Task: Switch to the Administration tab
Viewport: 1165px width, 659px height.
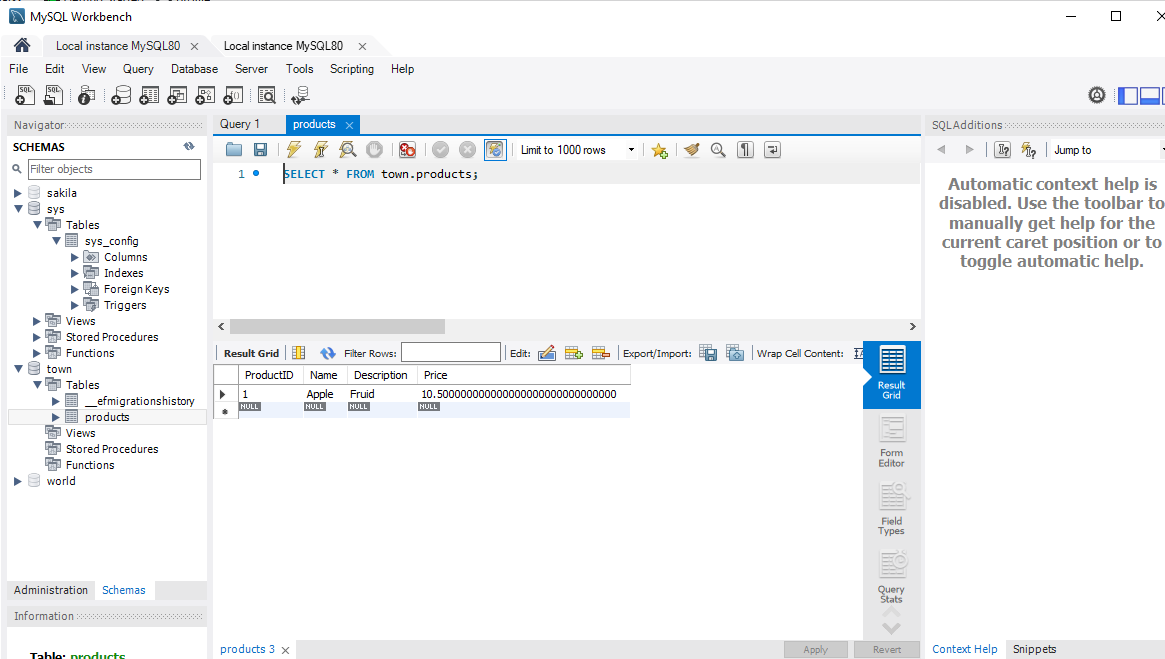Action: coord(51,590)
